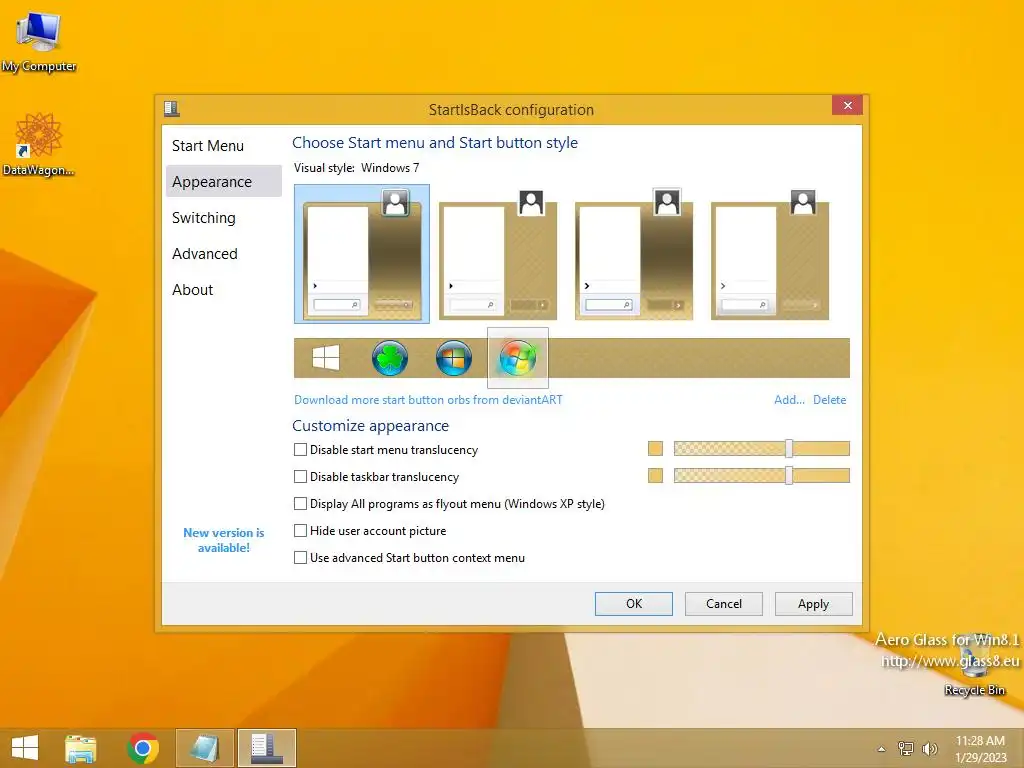The image size is (1024, 768).
Task: Open taskbar color swatch
Action: (655, 475)
